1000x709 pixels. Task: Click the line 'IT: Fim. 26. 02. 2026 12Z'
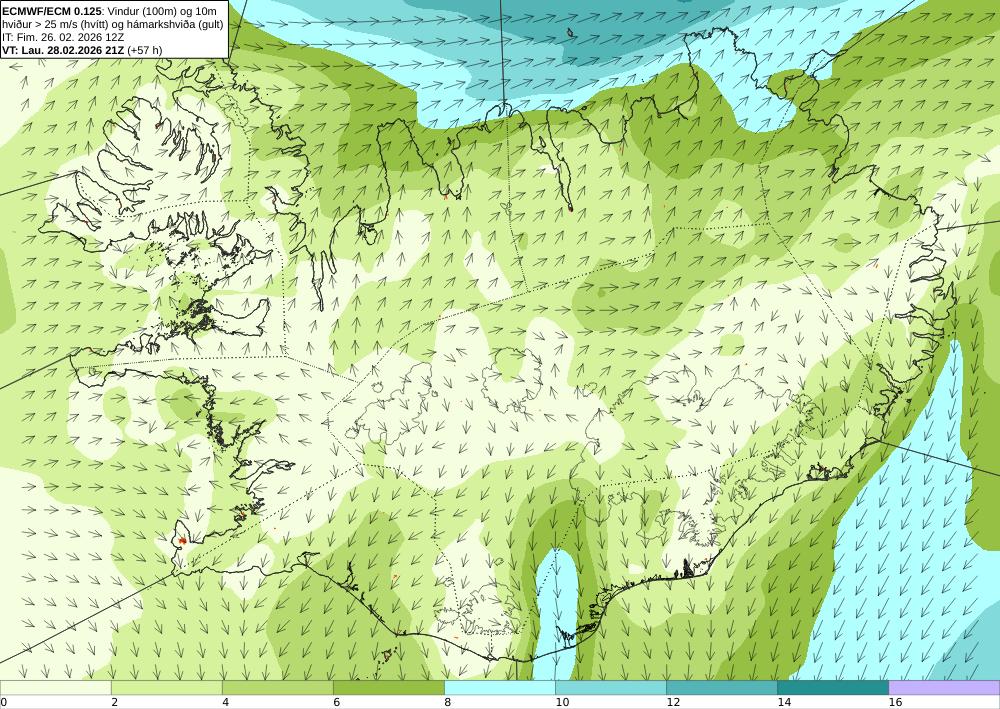click(x=62, y=37)
